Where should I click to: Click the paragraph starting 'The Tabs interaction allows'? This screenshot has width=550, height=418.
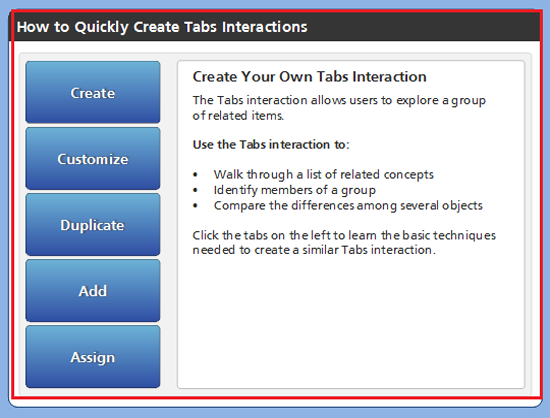339,108
